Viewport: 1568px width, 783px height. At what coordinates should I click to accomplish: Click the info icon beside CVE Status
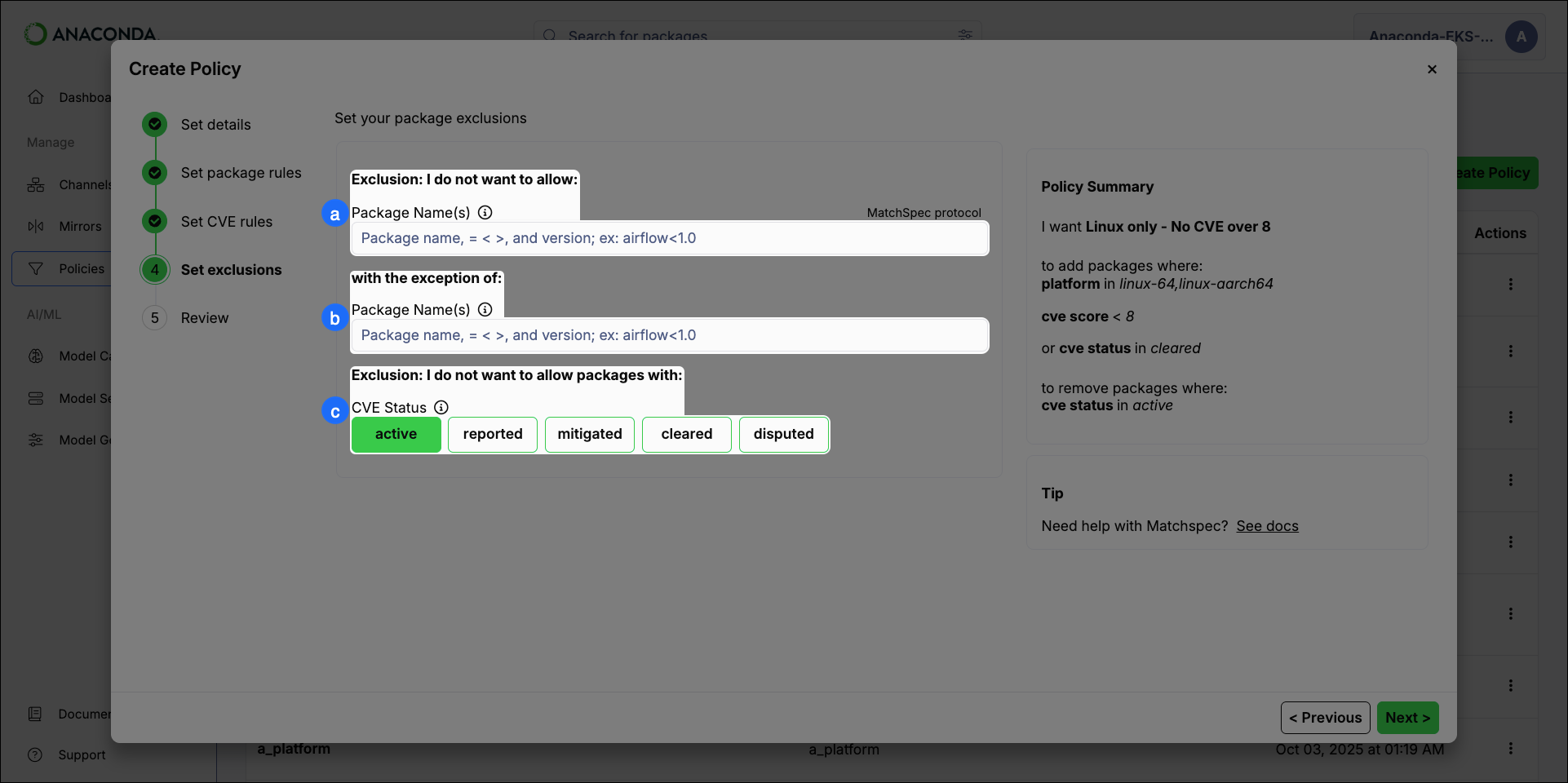pyautogui.click(x=441, y=407)
